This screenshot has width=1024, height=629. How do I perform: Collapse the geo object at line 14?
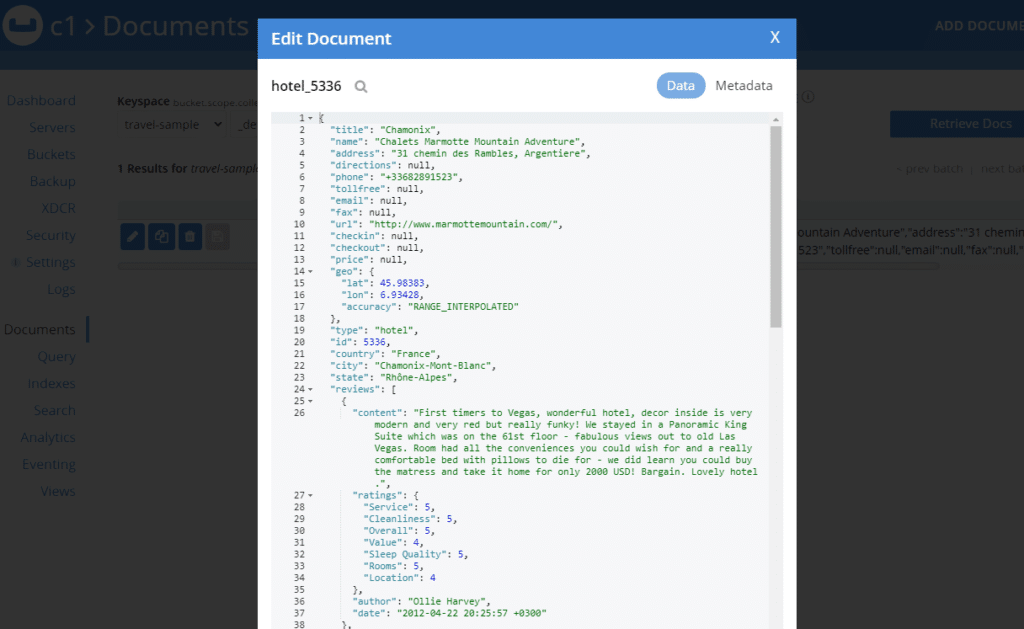click(310, 271)
